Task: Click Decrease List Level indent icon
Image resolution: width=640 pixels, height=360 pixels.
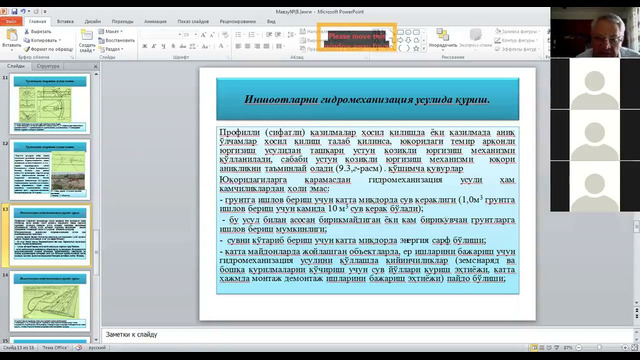Action: (269, 35)
